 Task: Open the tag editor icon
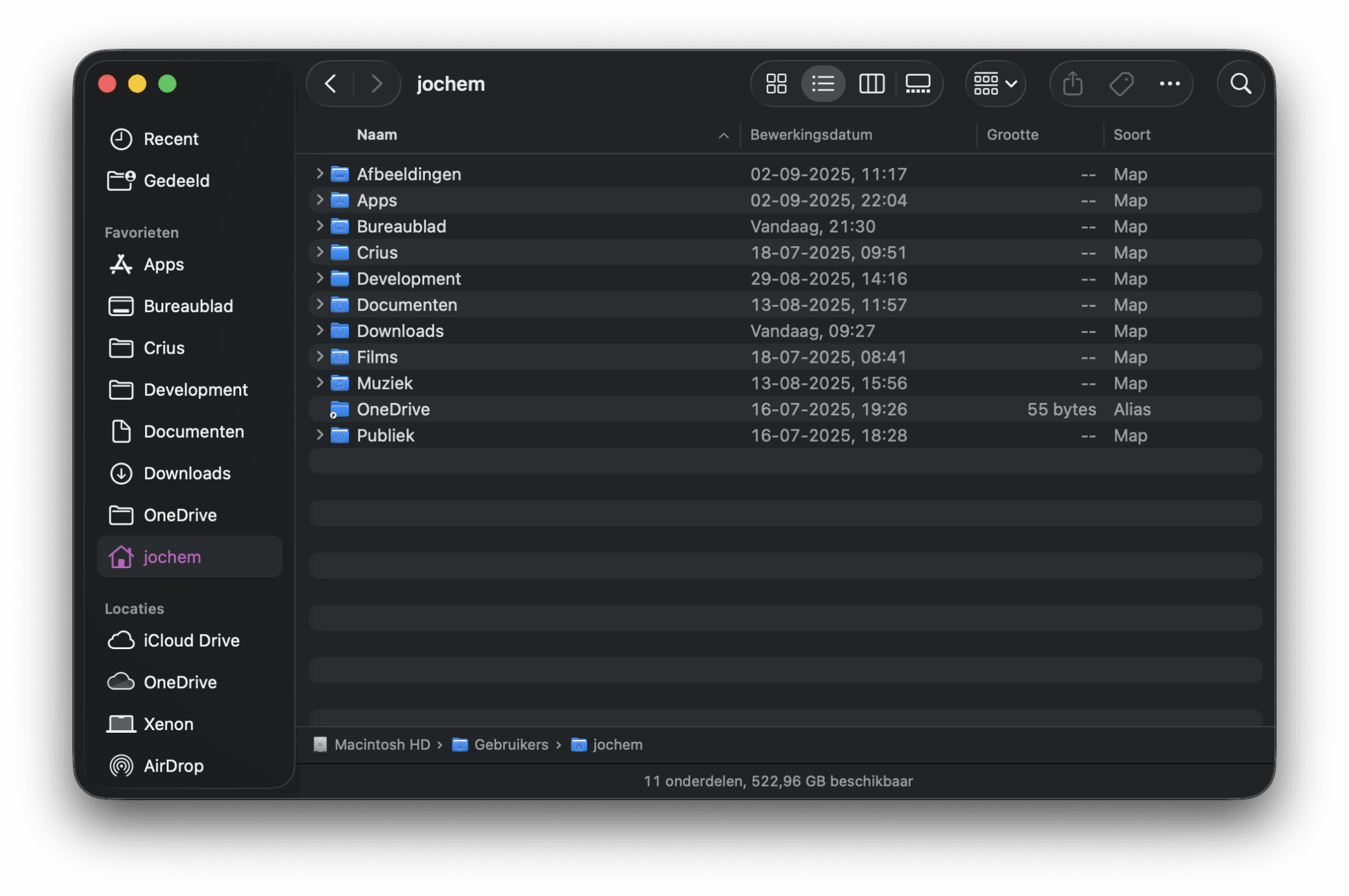1122,84
